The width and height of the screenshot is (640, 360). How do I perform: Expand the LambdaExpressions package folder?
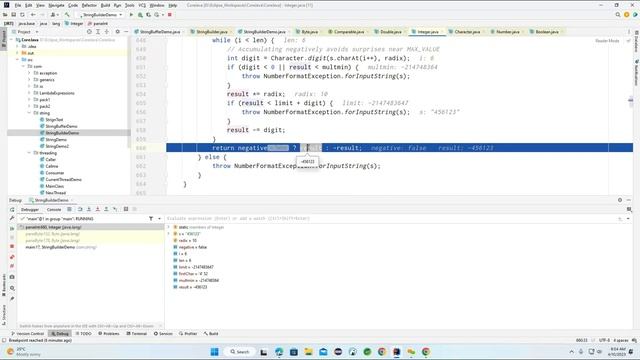[29, 93]
